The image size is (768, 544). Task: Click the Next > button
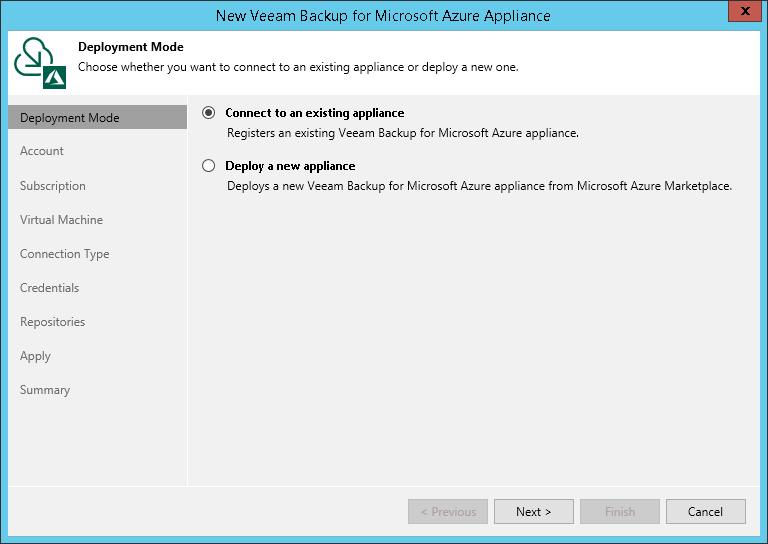[533, 512]
